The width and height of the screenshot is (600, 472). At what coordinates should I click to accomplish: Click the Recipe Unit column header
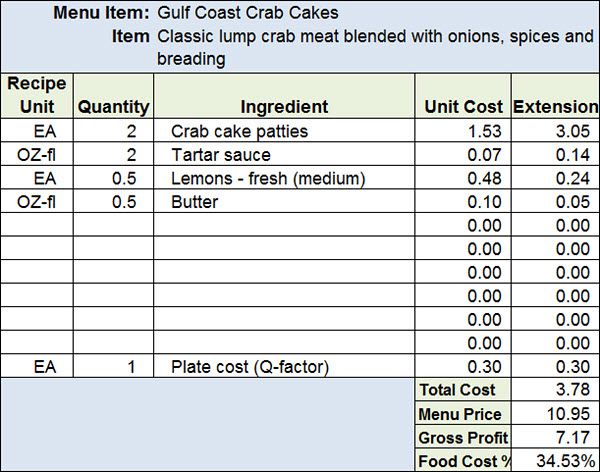37,95
